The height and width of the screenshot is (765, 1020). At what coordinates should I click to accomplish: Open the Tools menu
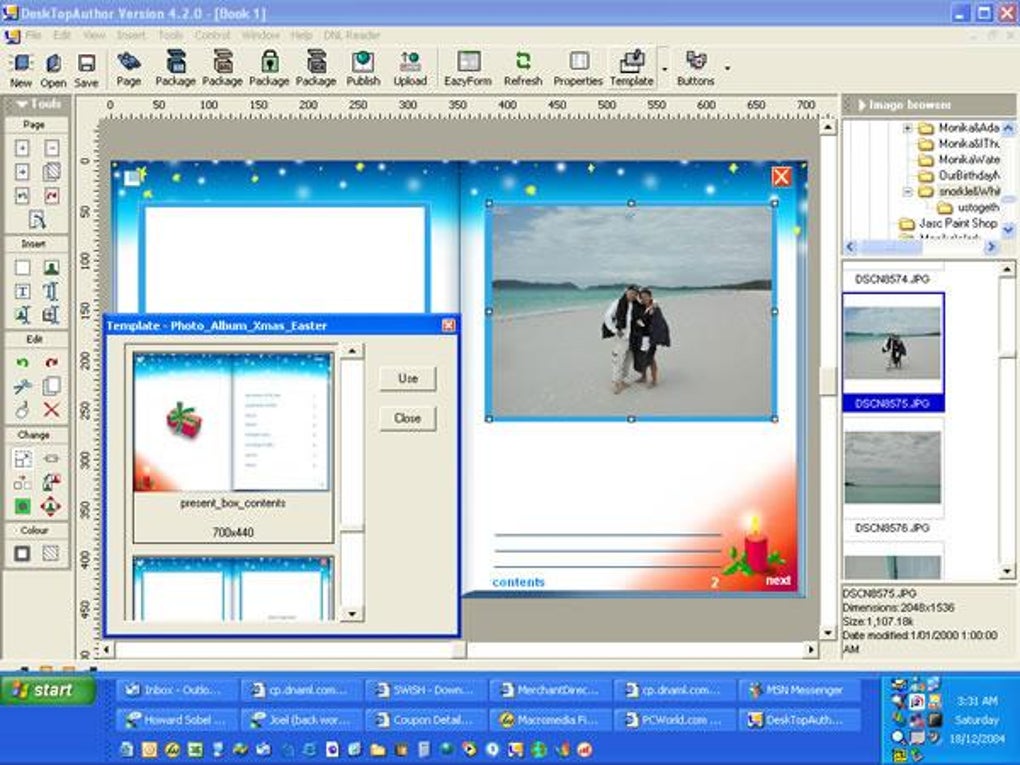point(170,35)
